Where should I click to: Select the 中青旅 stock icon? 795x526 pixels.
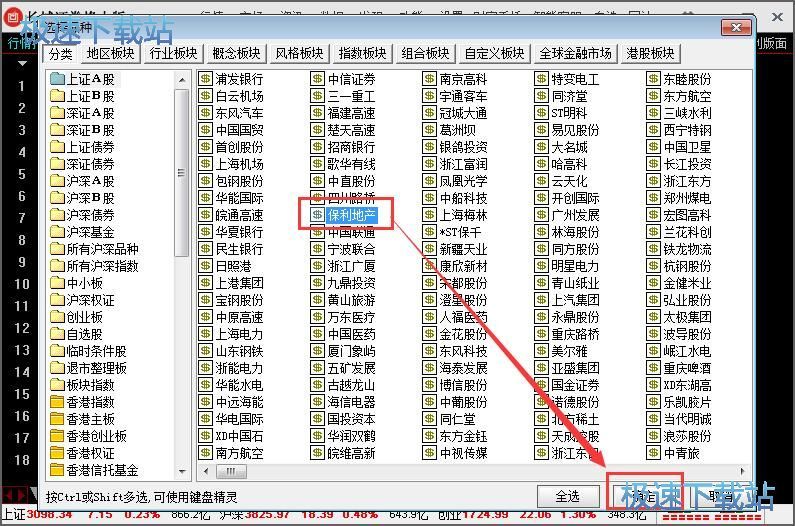pyautogui.click(x=654, y=453)
